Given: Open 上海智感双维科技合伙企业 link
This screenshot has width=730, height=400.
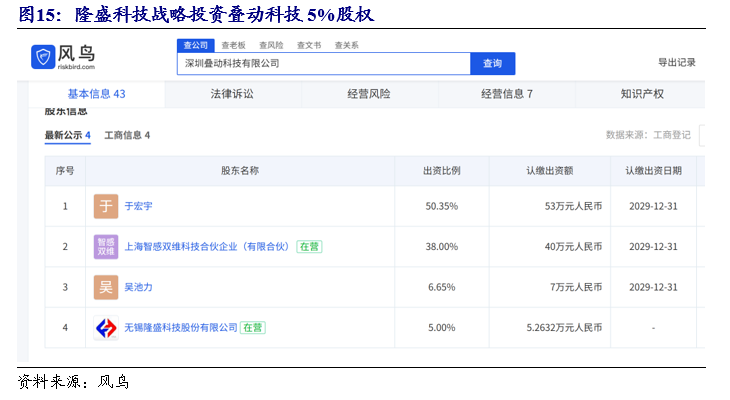Looking at the screenshot, I should pyautogui.click(x=207, y=247).
